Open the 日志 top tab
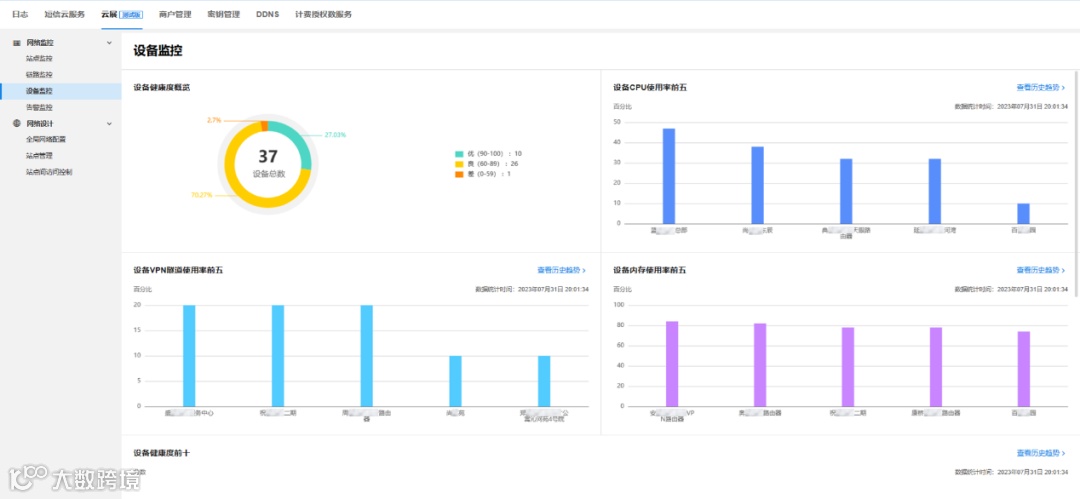Screen dimensions: 1080x499 click(20, 14)
